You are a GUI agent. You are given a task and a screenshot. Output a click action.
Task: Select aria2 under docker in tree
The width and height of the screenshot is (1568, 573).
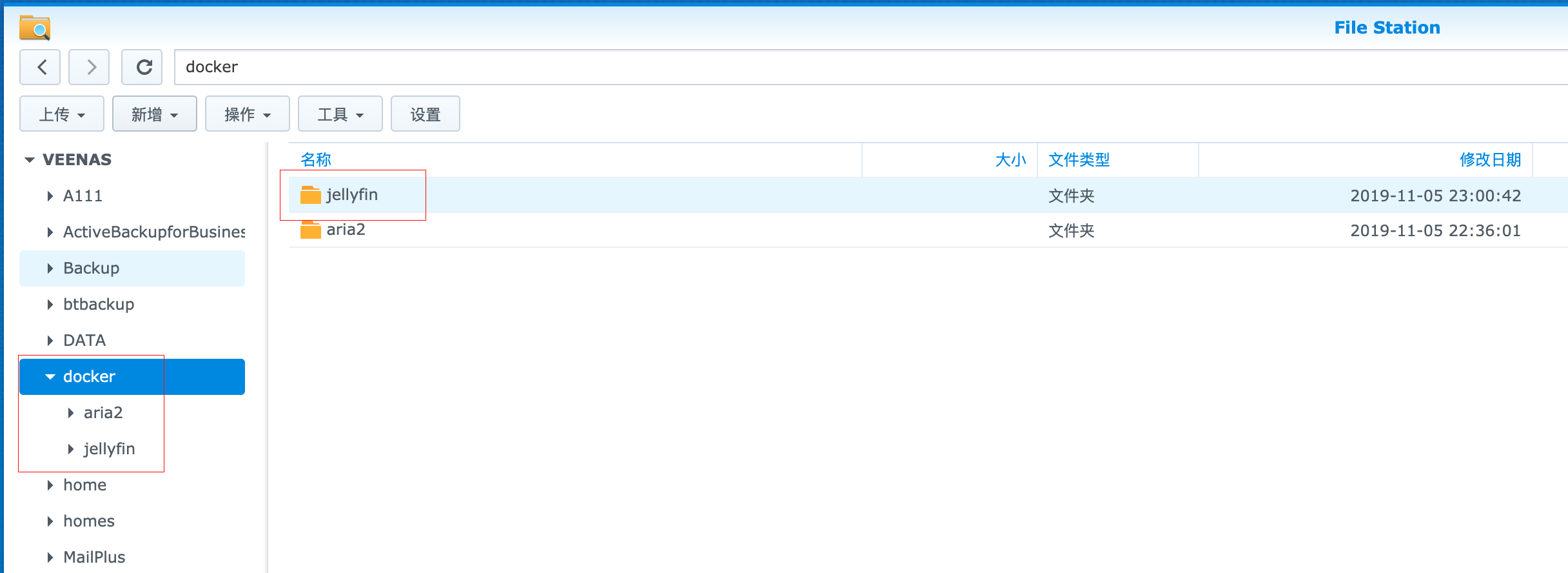[x=103, y=413]
